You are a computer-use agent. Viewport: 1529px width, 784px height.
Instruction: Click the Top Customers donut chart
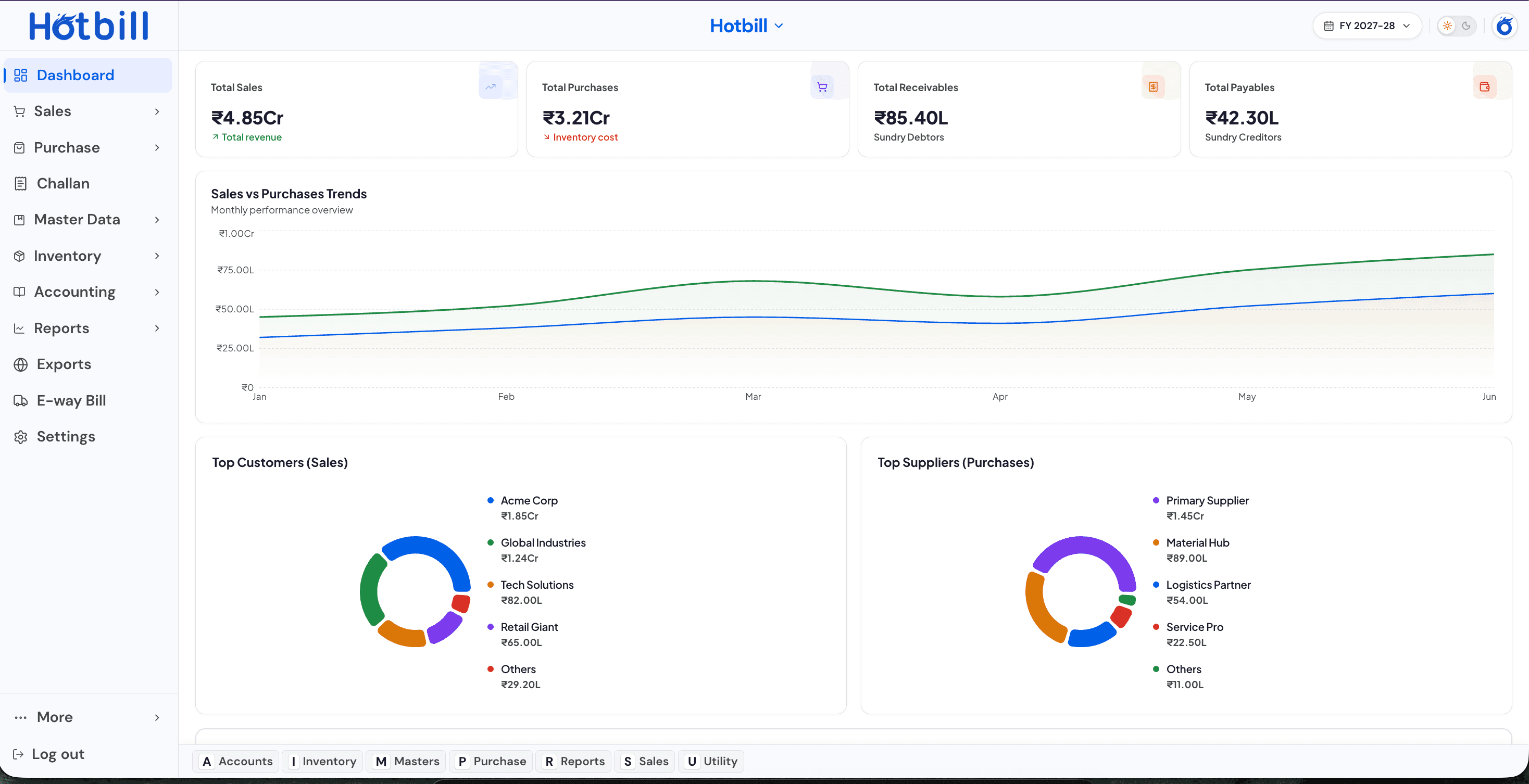click(x=416, y=592)
